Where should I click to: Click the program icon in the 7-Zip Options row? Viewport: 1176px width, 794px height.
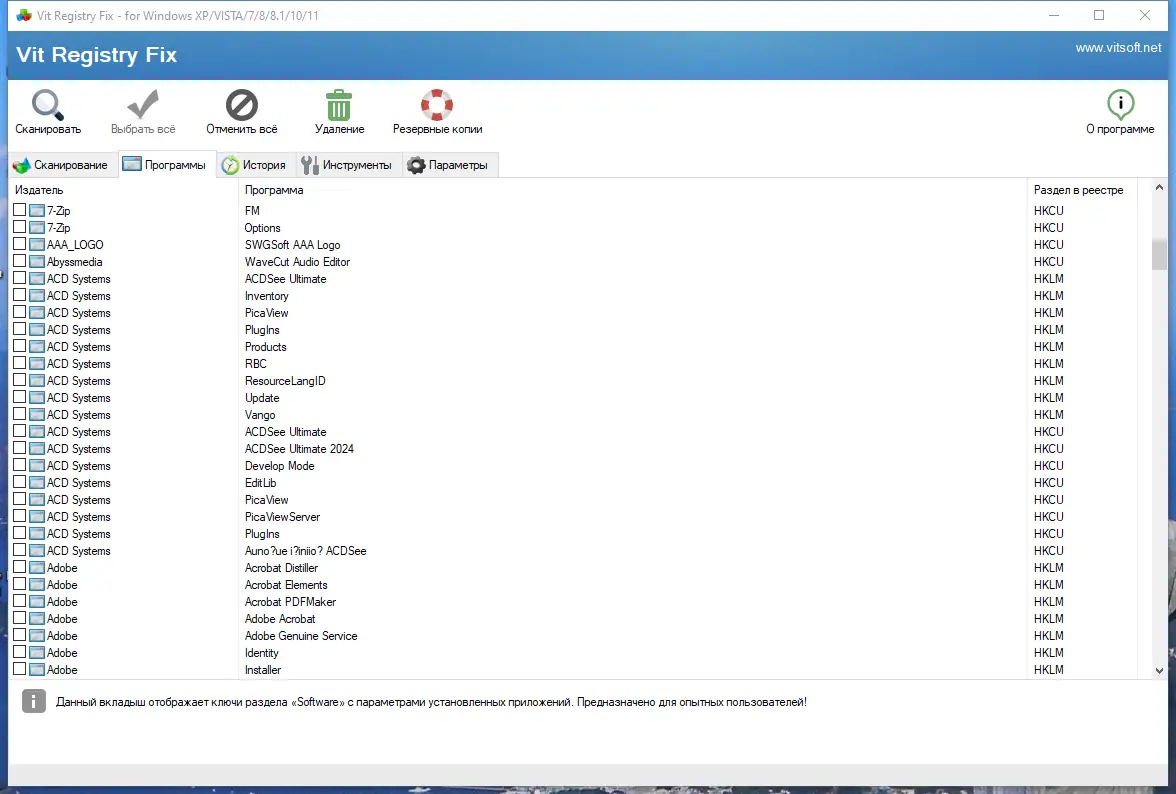coord(37,227)
